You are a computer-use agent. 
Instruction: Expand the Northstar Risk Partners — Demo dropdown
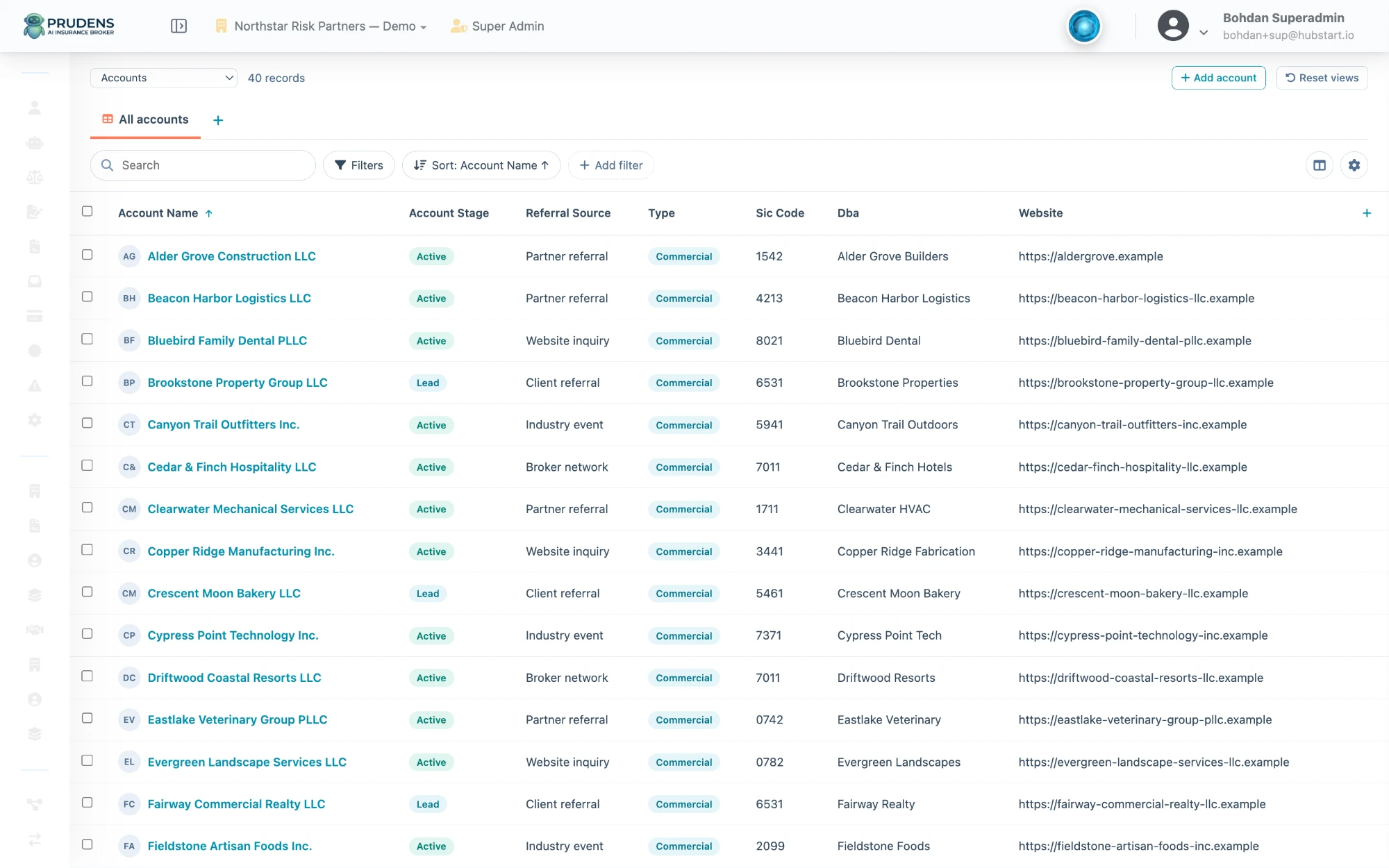(x=321, y=26)
